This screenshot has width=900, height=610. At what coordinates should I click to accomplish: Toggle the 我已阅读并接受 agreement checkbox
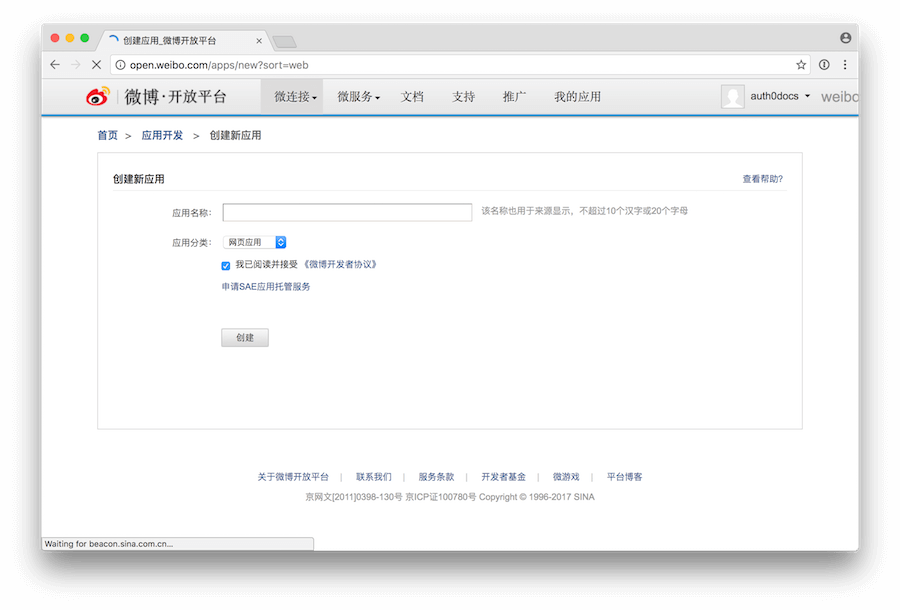click(x=226, y=265)
